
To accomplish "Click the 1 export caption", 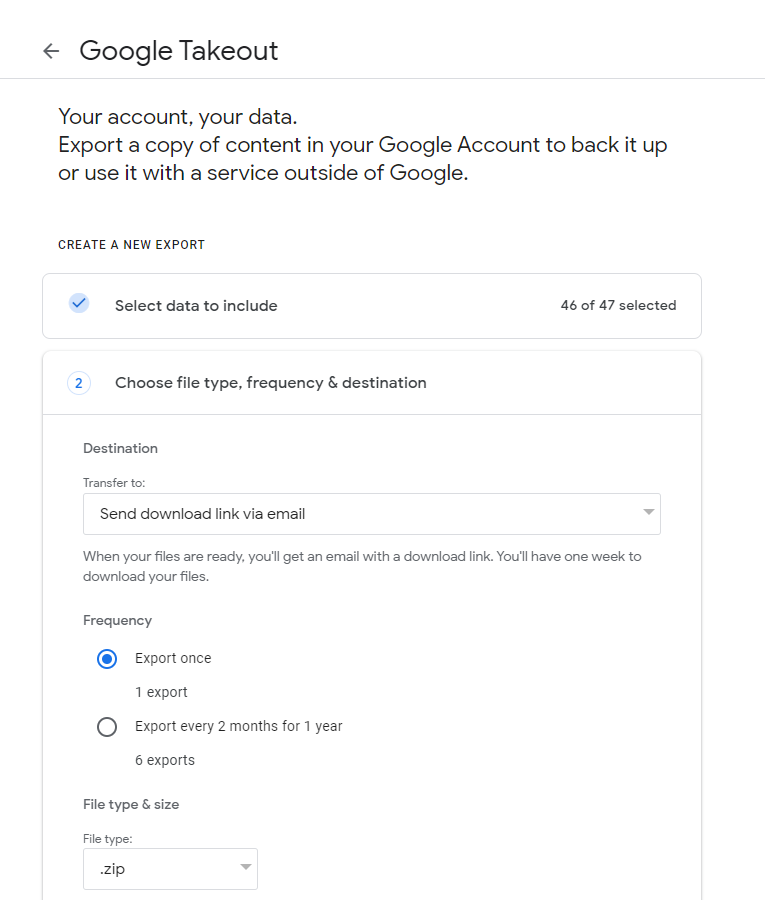I will tap(161, 692).
